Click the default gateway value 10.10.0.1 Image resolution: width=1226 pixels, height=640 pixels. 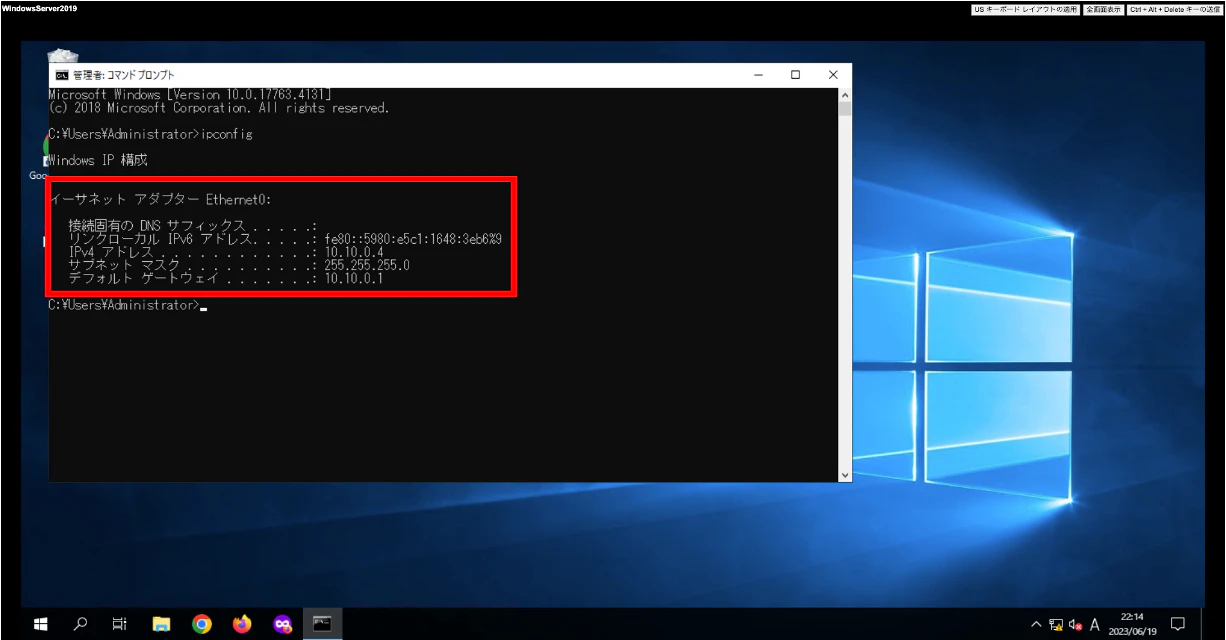click(353, 278)
